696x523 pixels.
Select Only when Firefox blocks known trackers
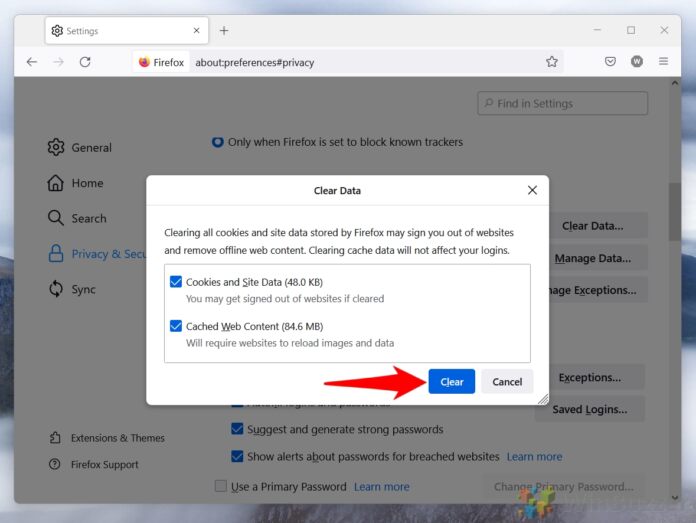click(218, 142)
